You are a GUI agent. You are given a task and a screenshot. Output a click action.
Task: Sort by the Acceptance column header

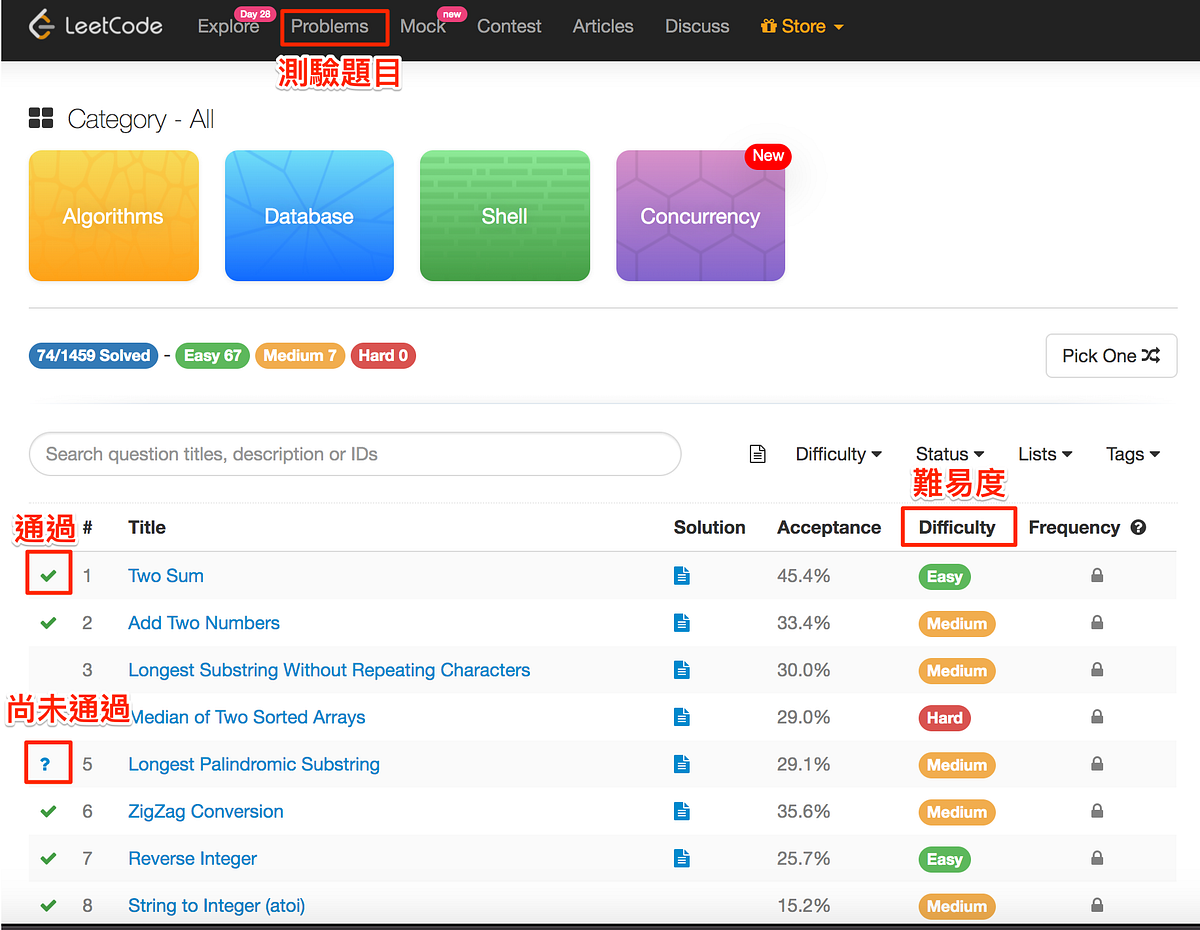(829, 528)
